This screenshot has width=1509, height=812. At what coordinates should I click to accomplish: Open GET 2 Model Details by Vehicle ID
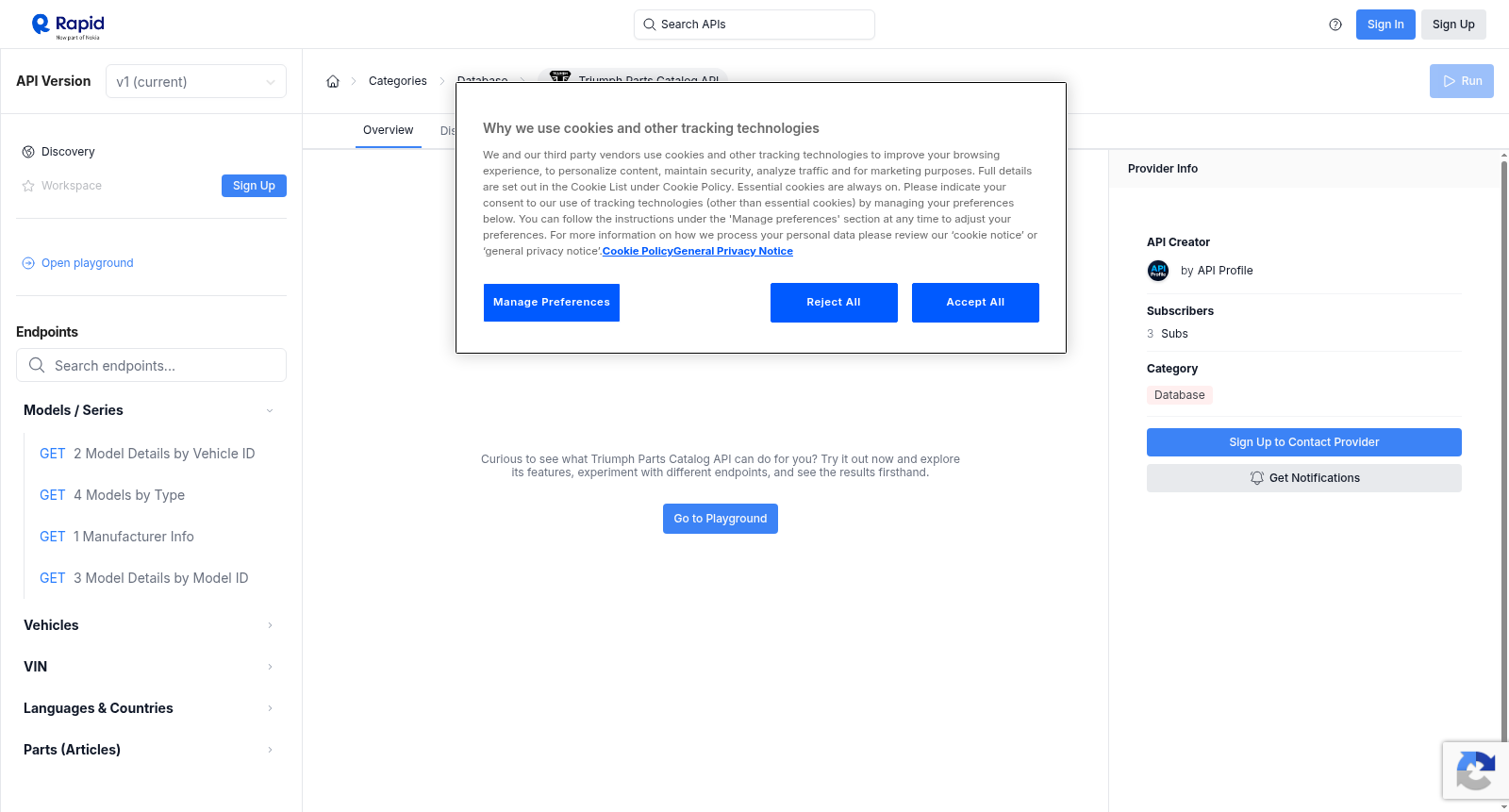tap(147, 454)
